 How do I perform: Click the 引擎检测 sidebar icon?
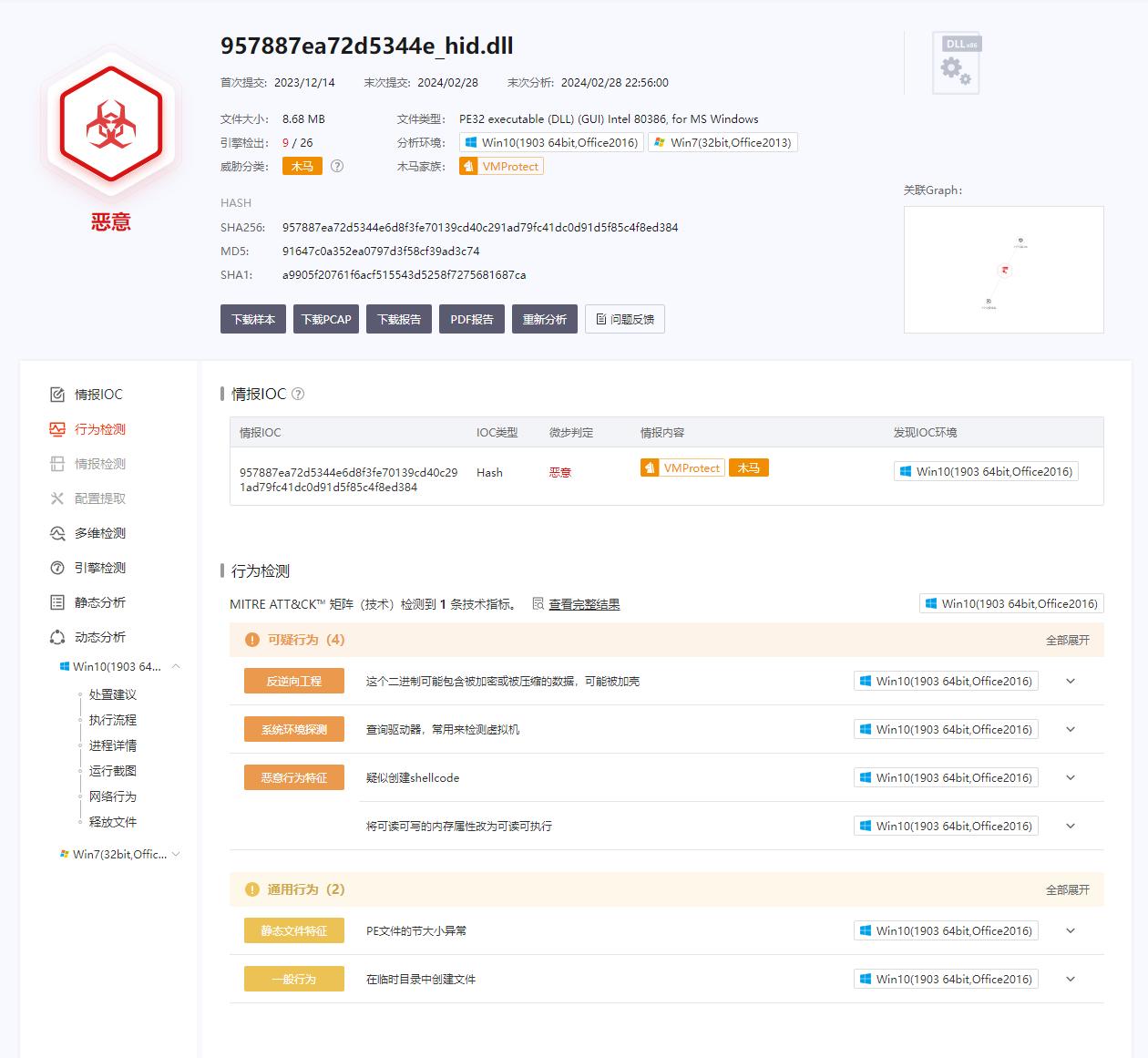tap(57, 568)
